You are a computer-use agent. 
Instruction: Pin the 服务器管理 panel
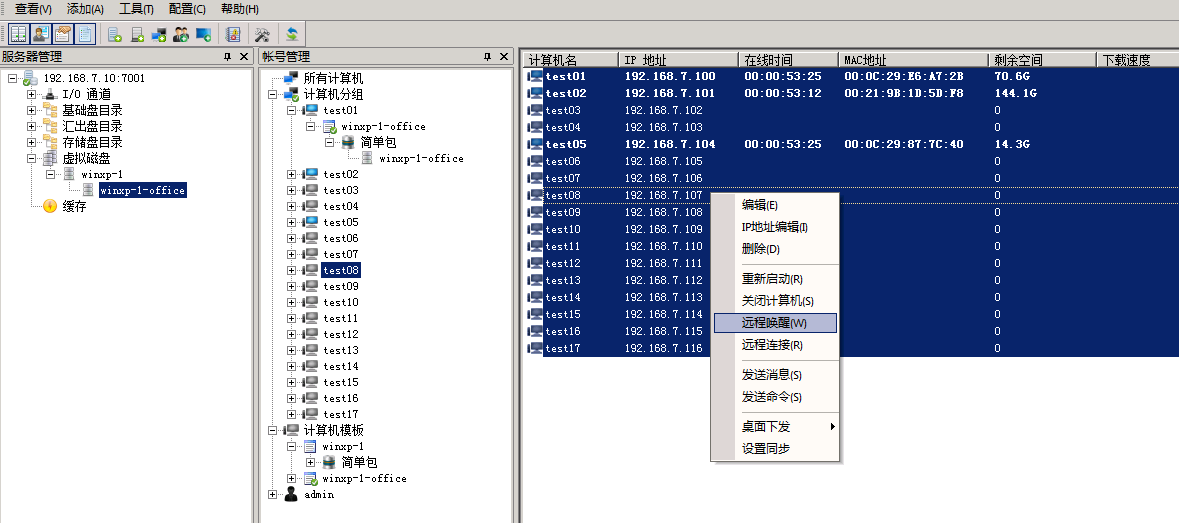click(x=228, y=57)
